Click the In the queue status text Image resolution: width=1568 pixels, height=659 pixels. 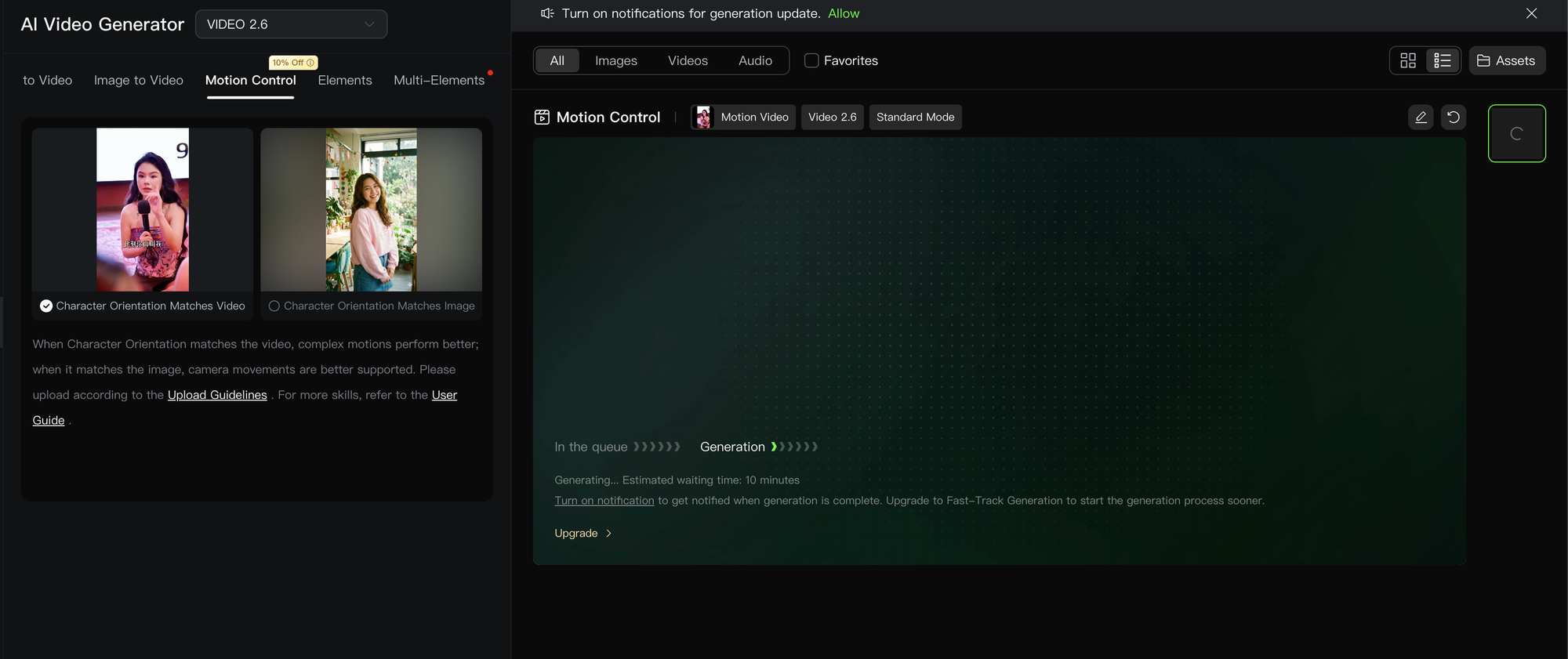[591, 447]
